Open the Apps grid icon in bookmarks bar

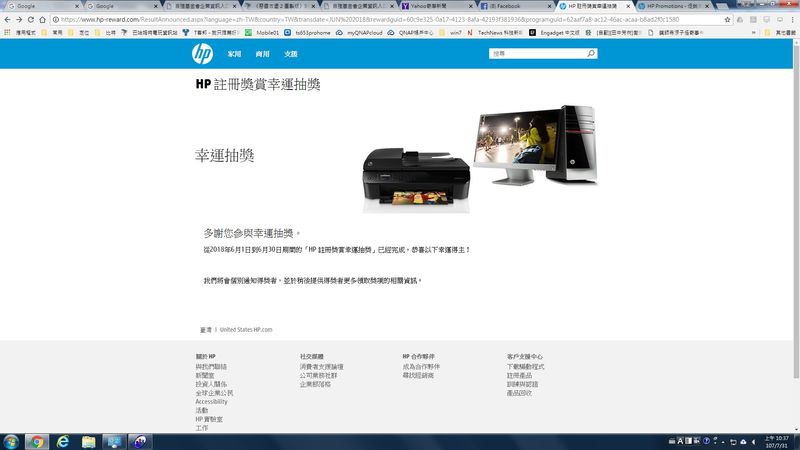[7, 32]
